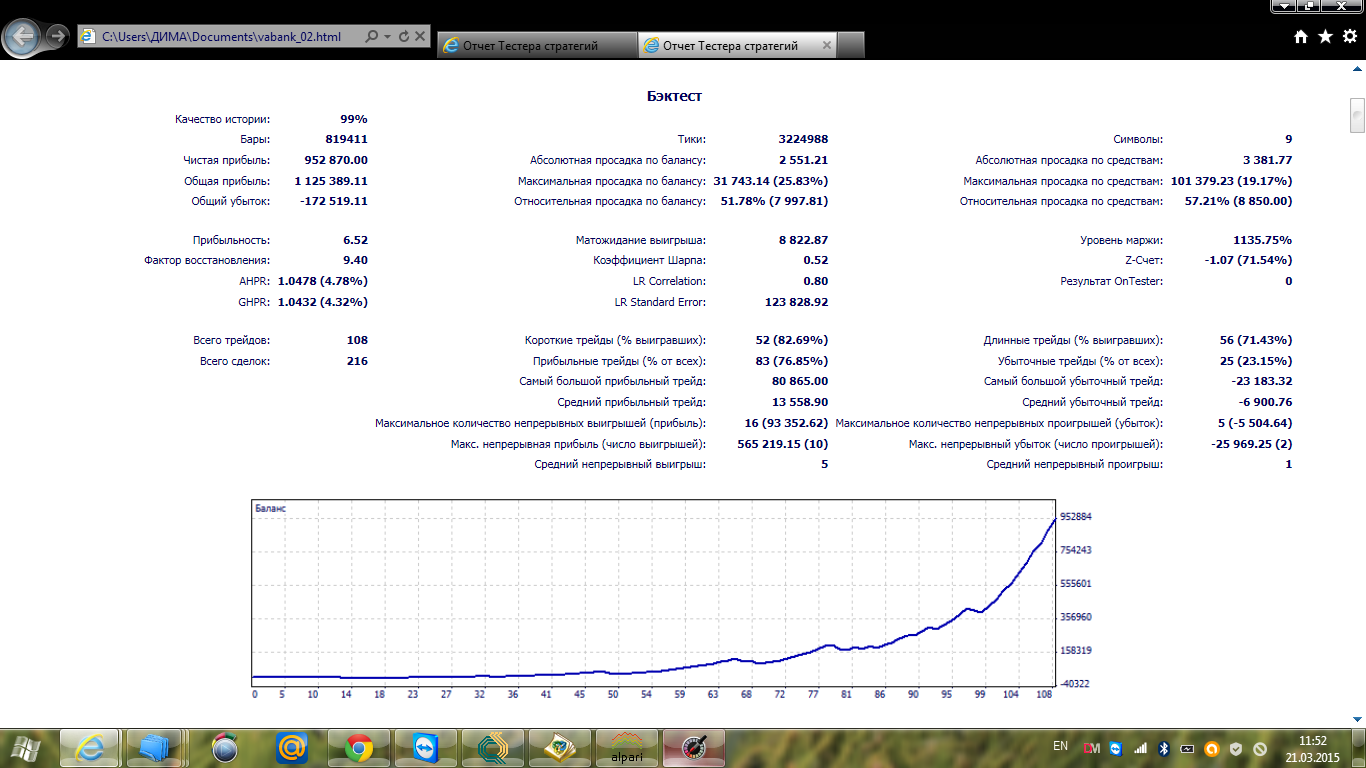Open the Mail.ru agent @ taskbar icon

click(x=292, y=747)
